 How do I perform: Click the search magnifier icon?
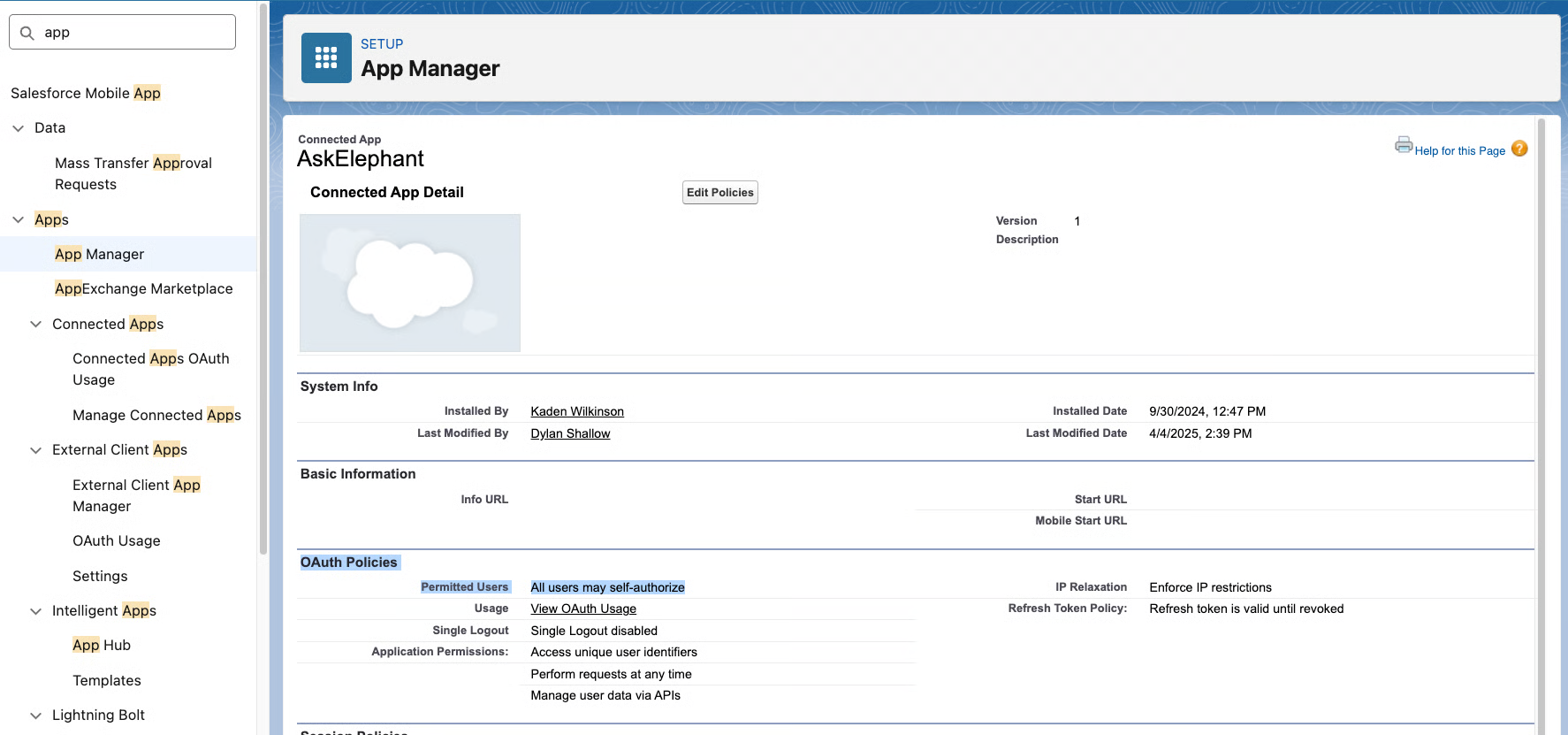[x=27, y=33]
